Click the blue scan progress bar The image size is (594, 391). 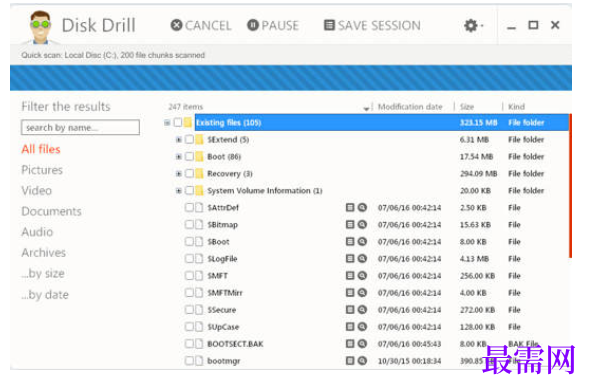point(291,78)
